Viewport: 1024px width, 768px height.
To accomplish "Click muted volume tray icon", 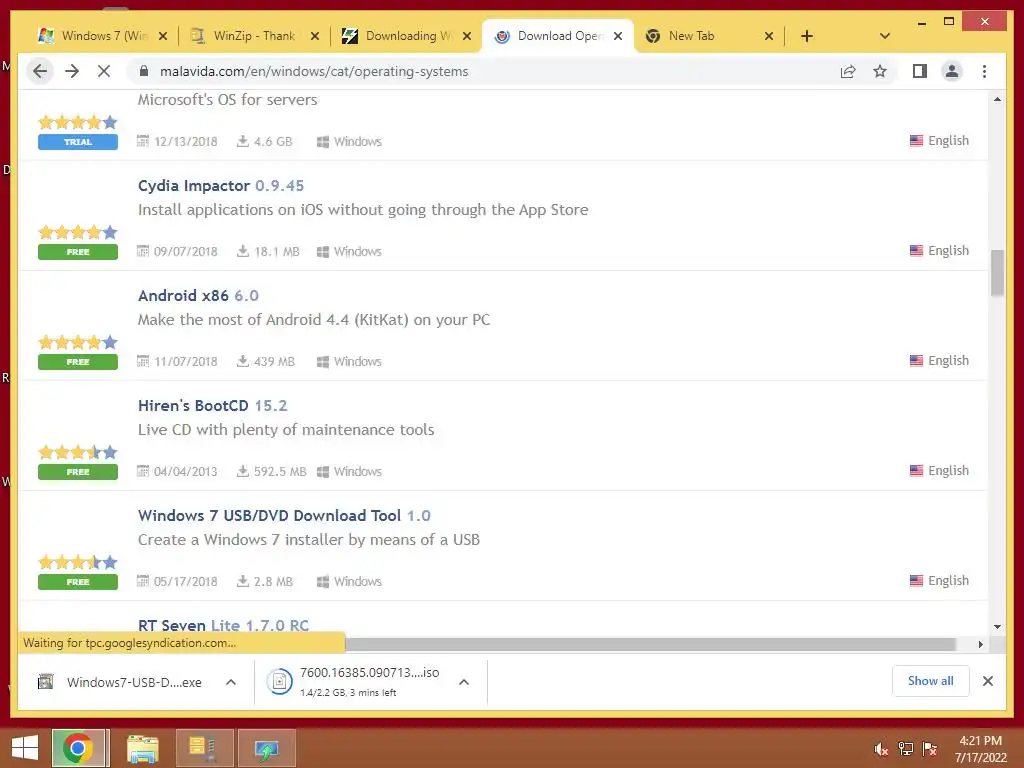I will coord(881,749).
